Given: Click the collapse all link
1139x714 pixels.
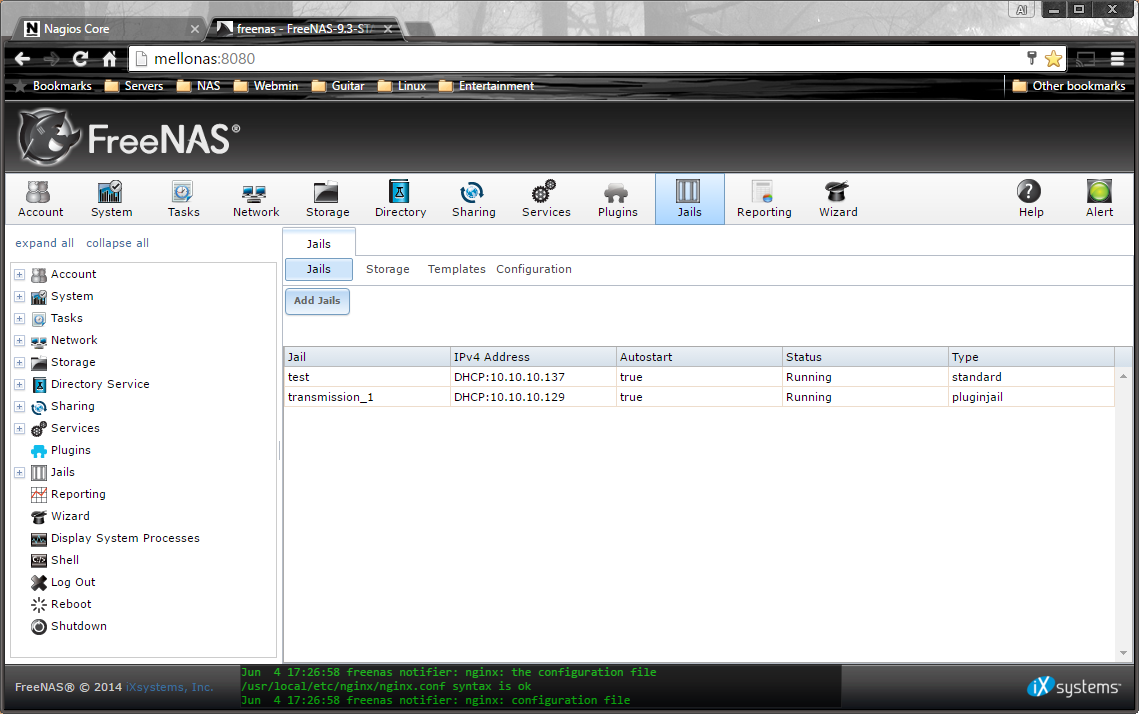Looking at the screenshot, I should coord(118,243).
